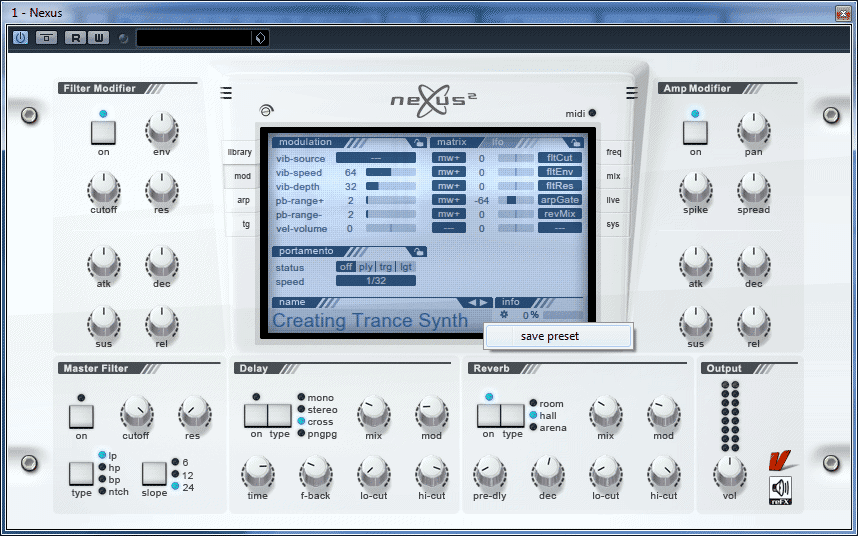Click the Master Filter type button

pyautogui.click(x=81, y=474)
